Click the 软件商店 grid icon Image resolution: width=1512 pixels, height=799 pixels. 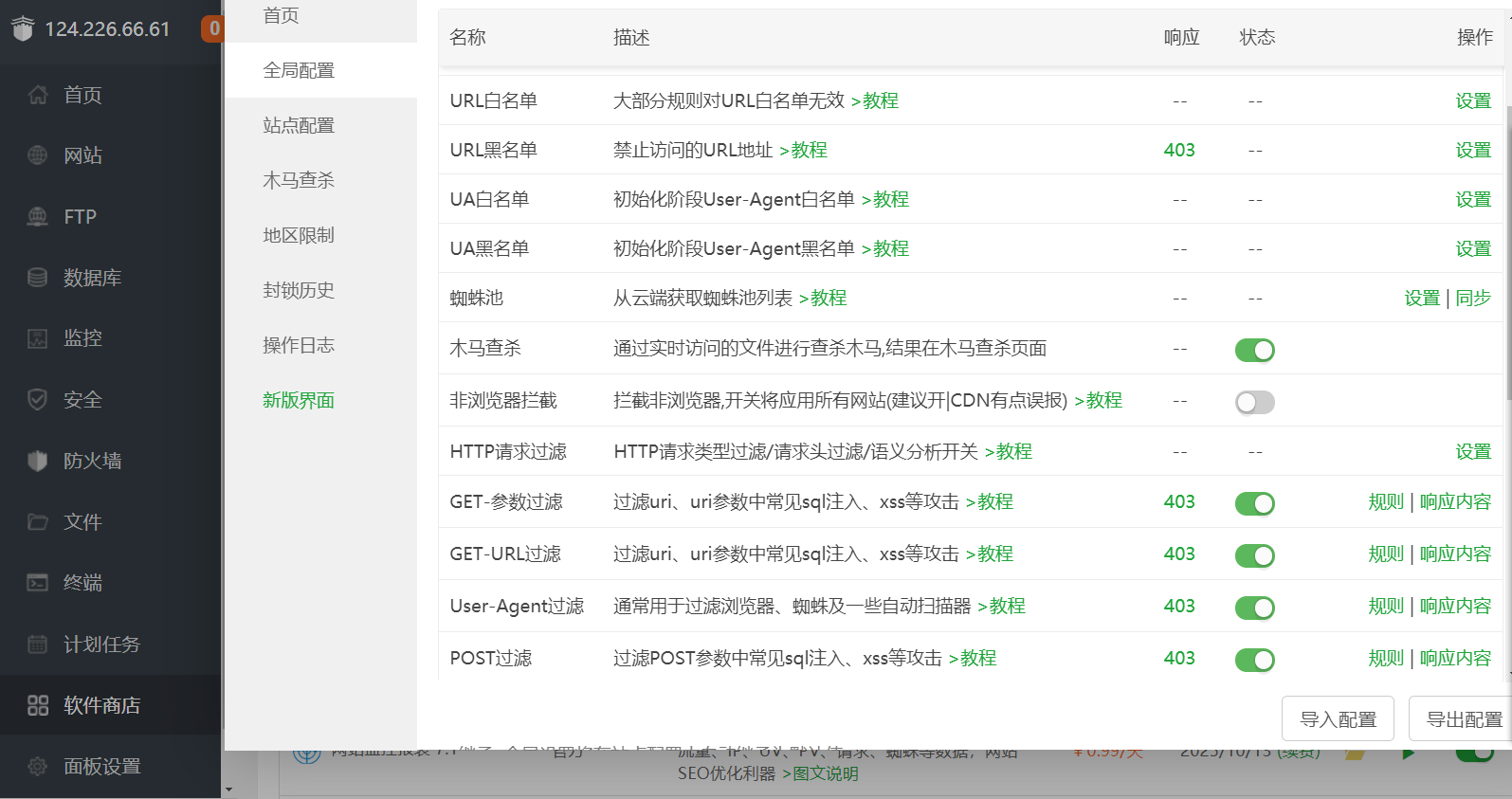(37, 705)
